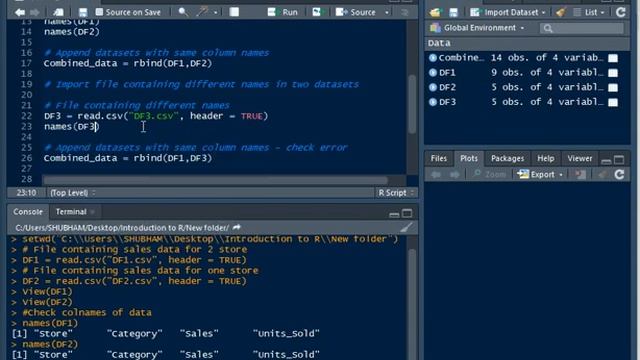This screenshot has width=640, height=360.
Task: Remove current plot icon
Action: click(x=580, y=175)
